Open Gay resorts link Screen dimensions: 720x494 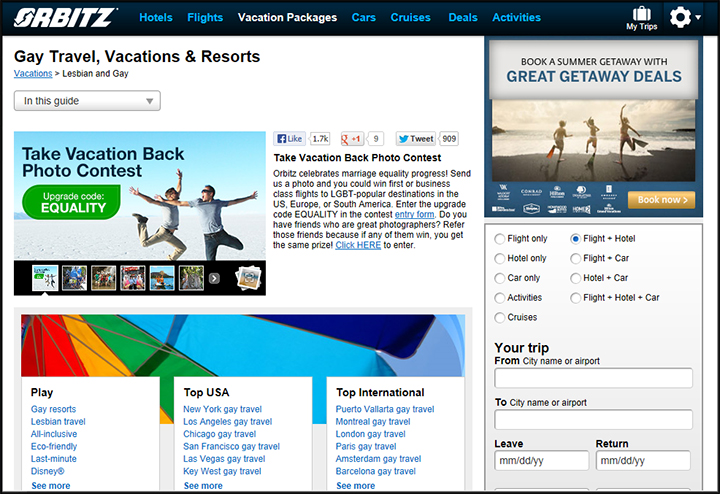(53, 409)
